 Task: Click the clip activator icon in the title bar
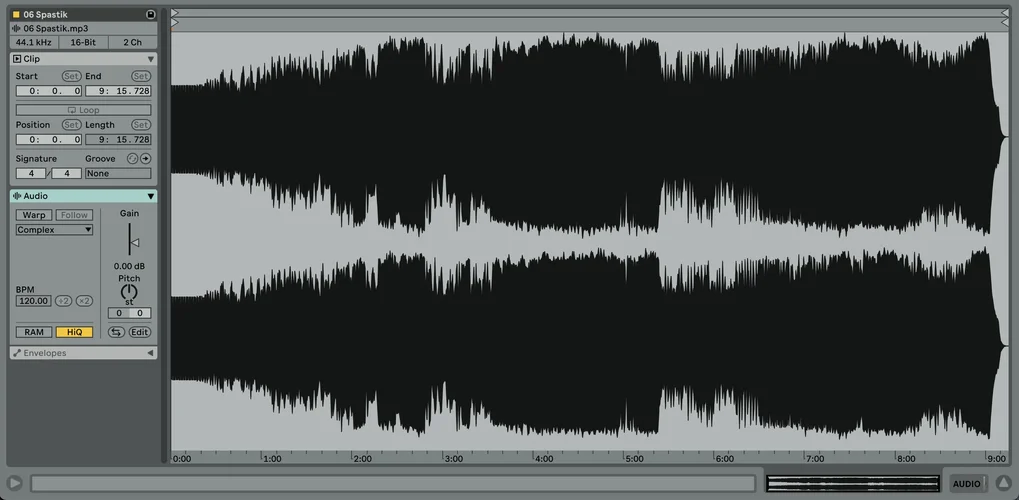pos(151,14)
